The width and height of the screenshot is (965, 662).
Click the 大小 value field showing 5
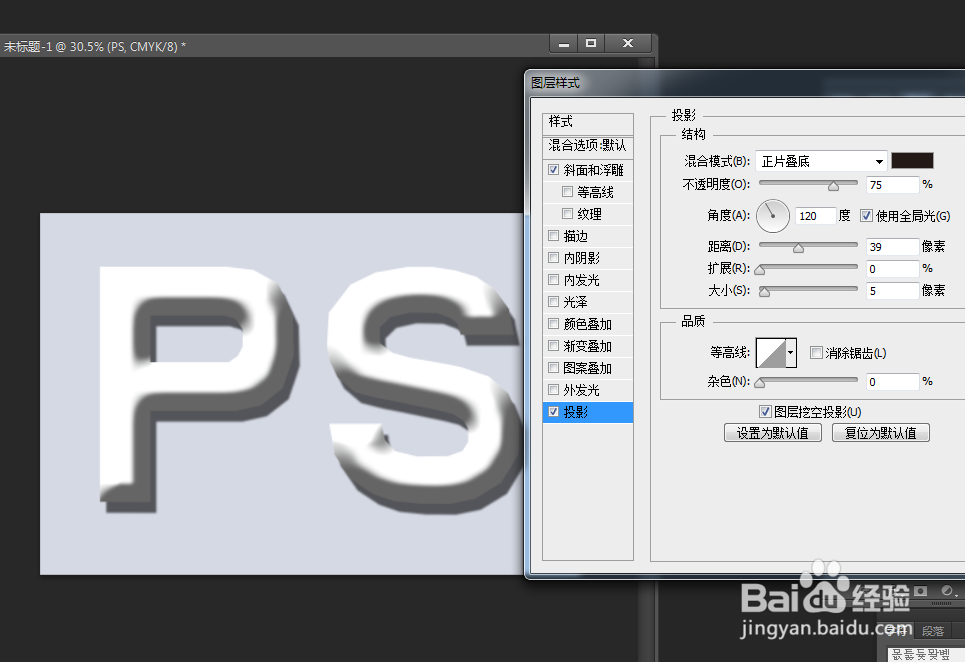point(892,291)
